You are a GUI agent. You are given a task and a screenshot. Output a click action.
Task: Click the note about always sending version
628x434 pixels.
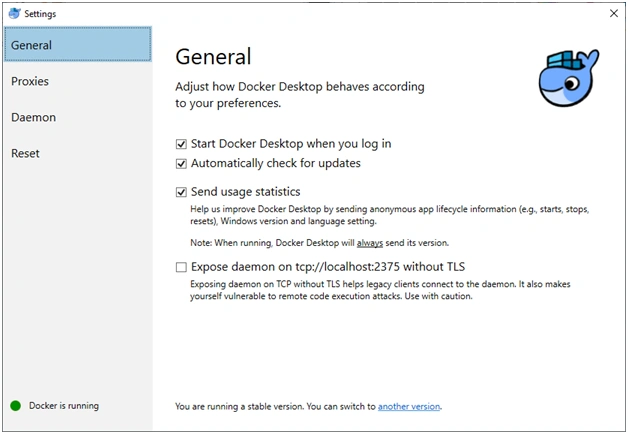click(320, 243)
